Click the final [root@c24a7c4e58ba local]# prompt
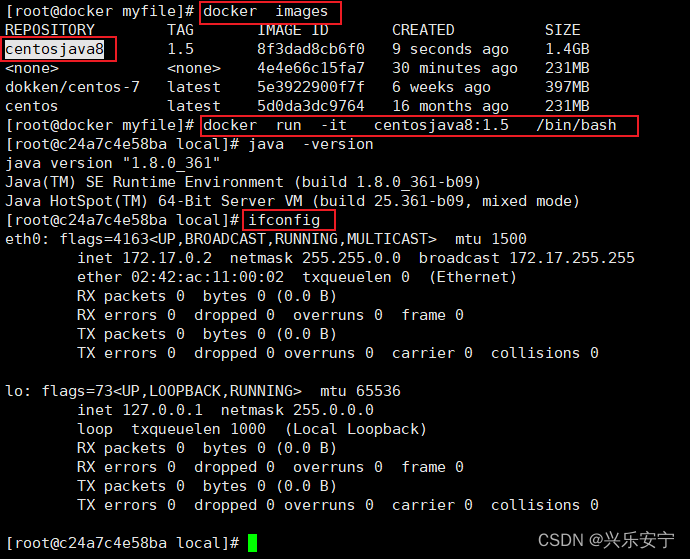This screenshot has height=559, width=690. coord(122,543)
